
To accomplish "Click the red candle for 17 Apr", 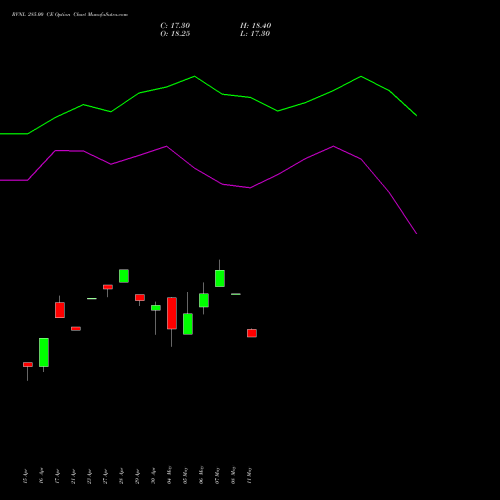I will [60, 310].
